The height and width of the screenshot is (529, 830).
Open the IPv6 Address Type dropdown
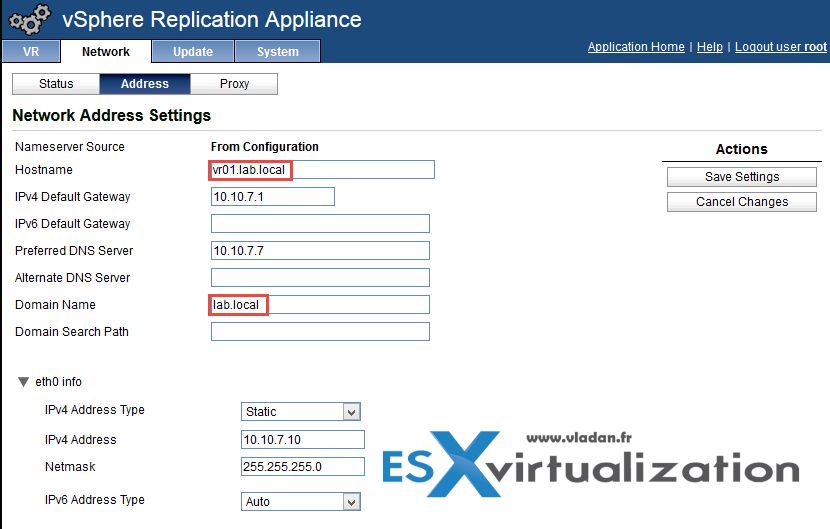(x=301, y=501)
